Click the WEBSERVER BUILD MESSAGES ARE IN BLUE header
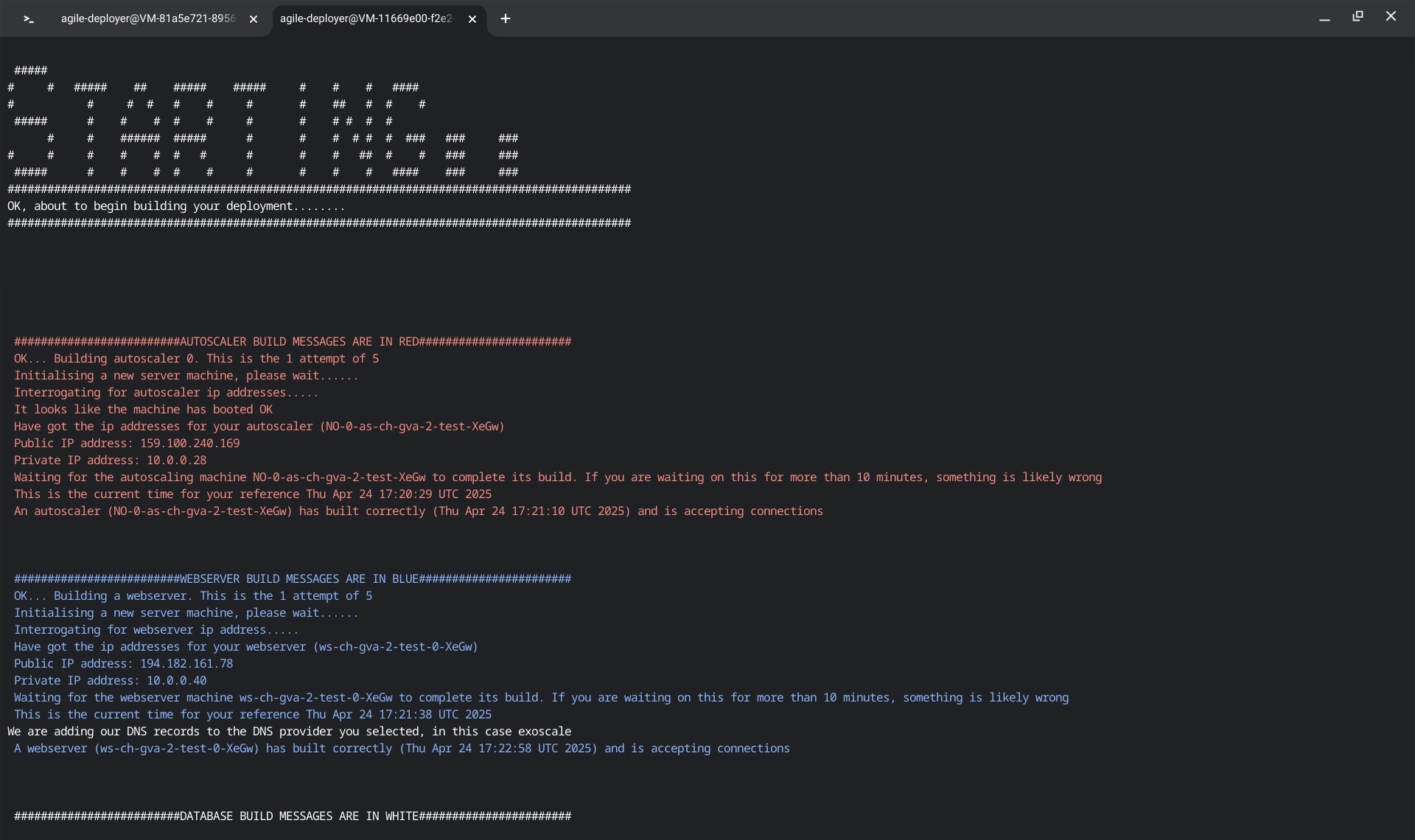The height and width of the screenshot is (840, 1415). pyautogui.click(x=293, y=579)
